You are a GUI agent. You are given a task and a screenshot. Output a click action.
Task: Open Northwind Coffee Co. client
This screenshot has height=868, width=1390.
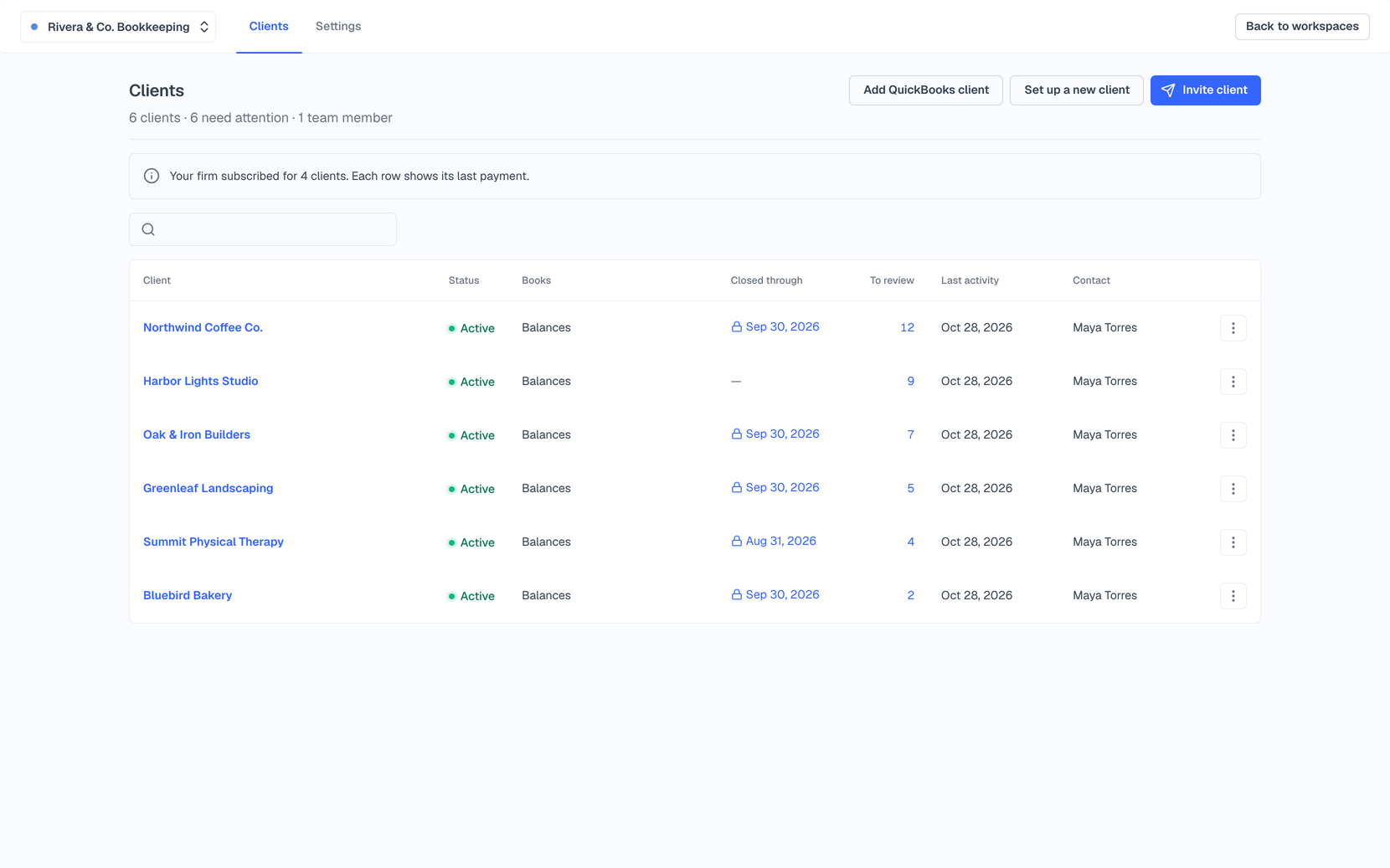(203, 327)
